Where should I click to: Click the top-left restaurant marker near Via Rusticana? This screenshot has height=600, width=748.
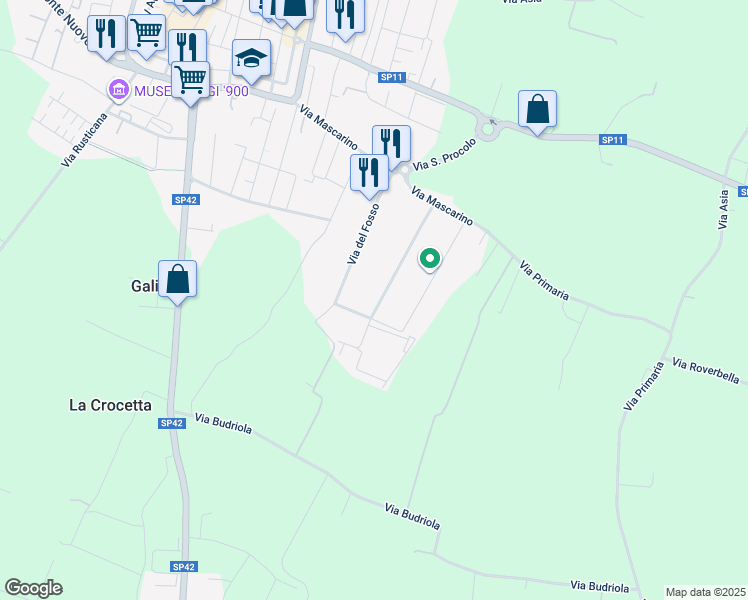click(106, 37)
